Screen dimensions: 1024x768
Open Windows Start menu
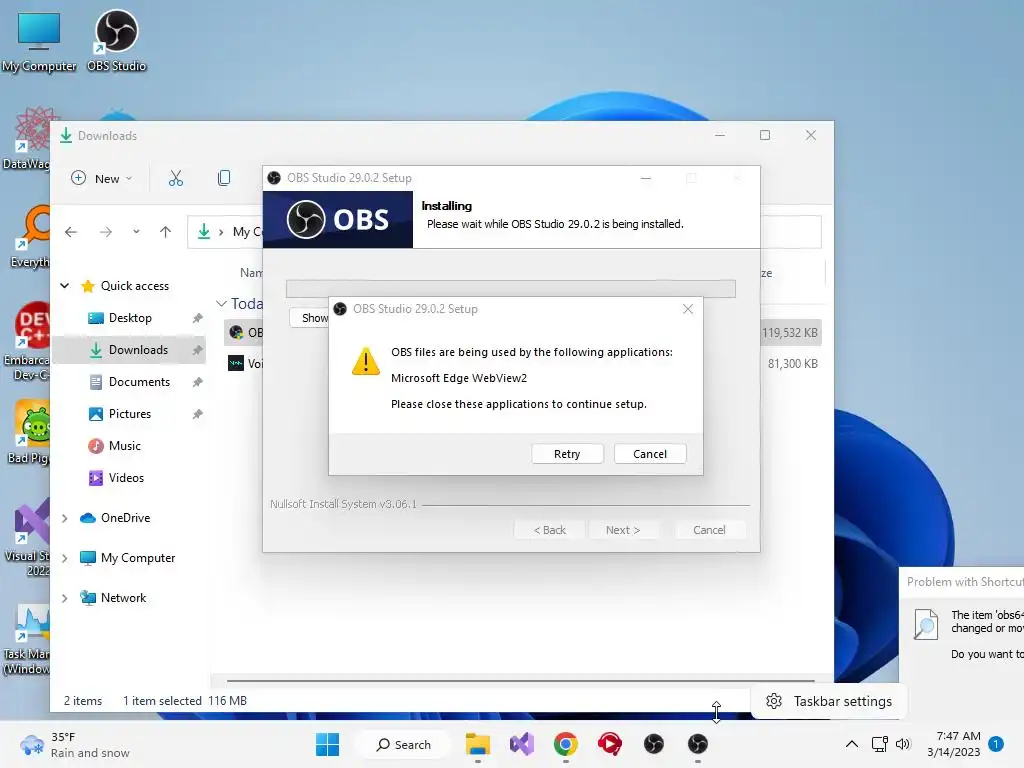327,744
